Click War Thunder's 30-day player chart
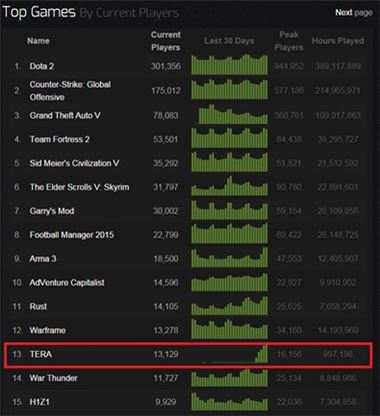 pyautogui.click(x=229, y=377)
